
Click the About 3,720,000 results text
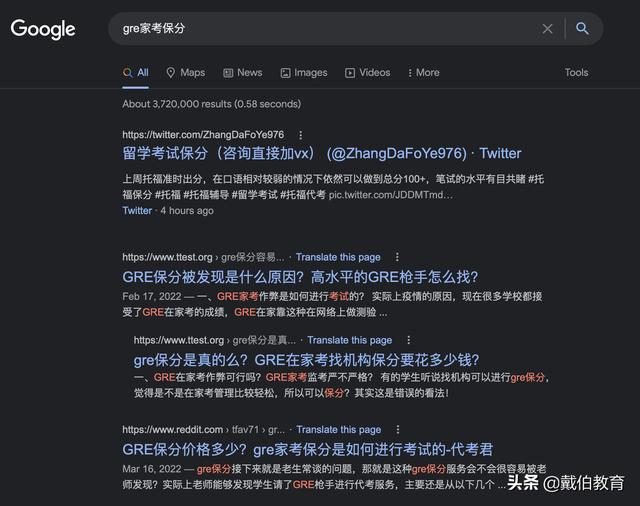coord(211,104)
